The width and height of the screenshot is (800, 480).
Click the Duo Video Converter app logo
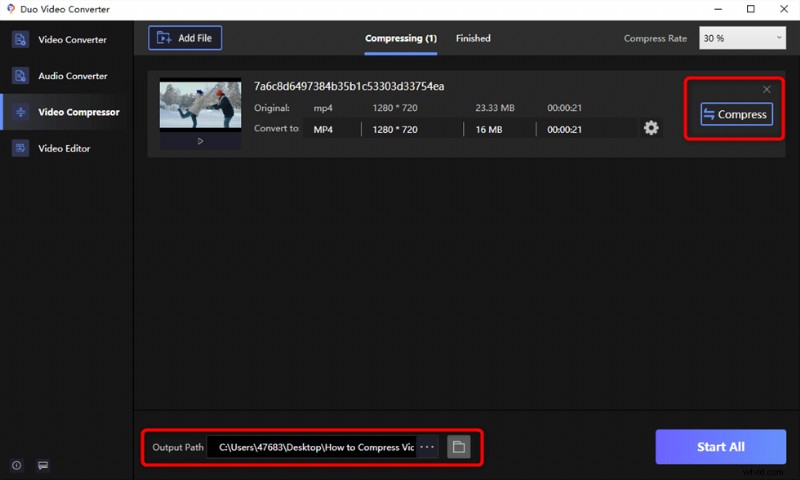pos(10,9)
